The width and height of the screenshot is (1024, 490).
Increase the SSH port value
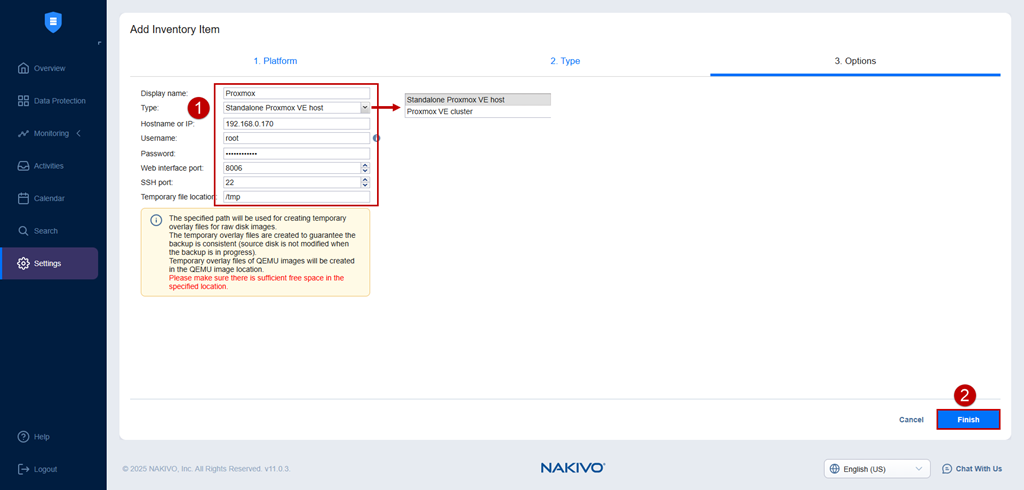point(365,180)
